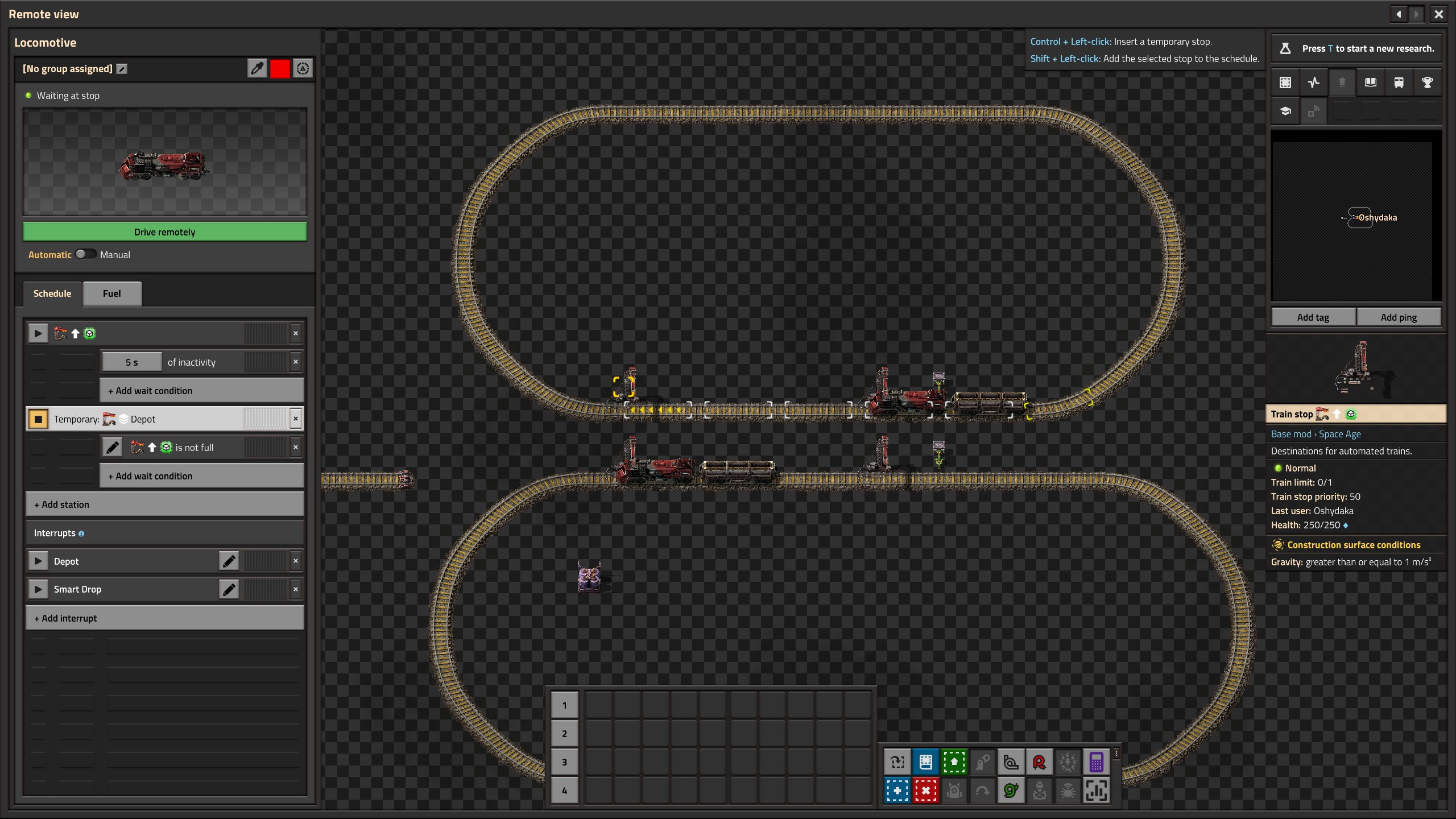Delete the Smart Drop interrupt
Viewport: 1456px width, 819px height.
pos(296,590)
